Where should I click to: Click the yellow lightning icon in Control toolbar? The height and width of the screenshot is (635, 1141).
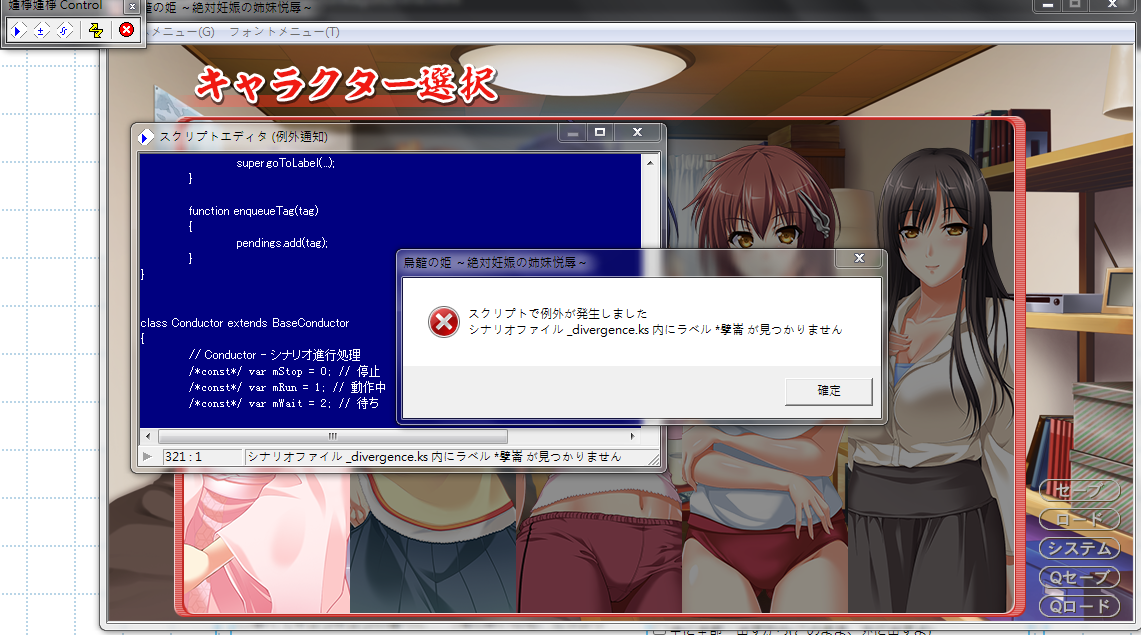pyautogui.click(x=96, y=30)
